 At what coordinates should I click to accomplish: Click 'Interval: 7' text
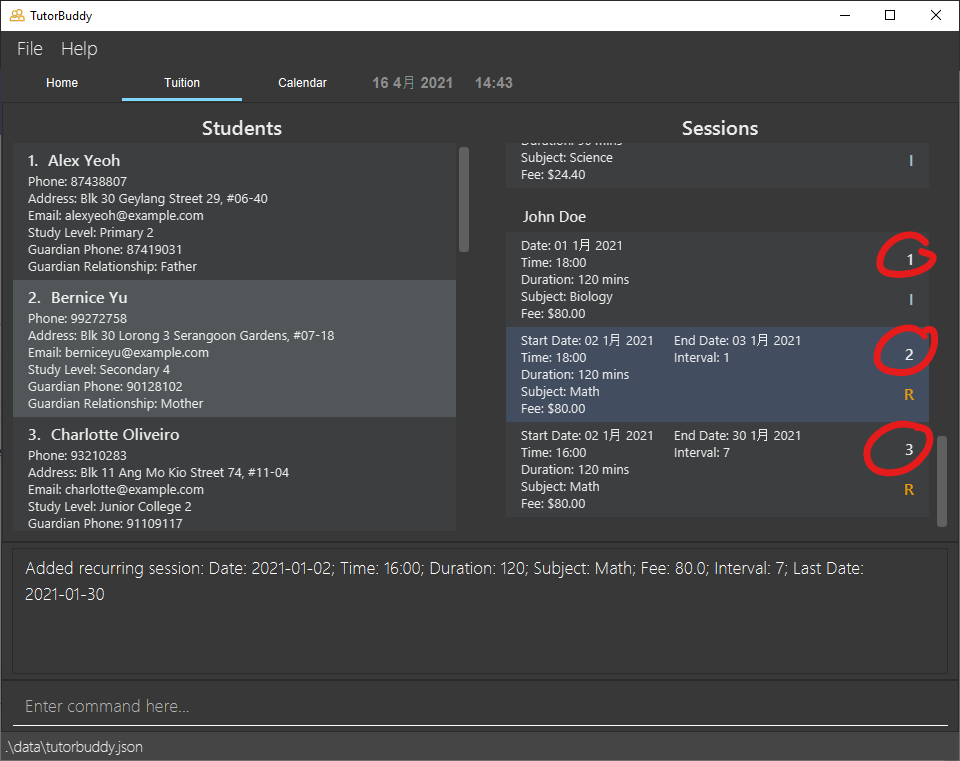click(x=702, y=452)
